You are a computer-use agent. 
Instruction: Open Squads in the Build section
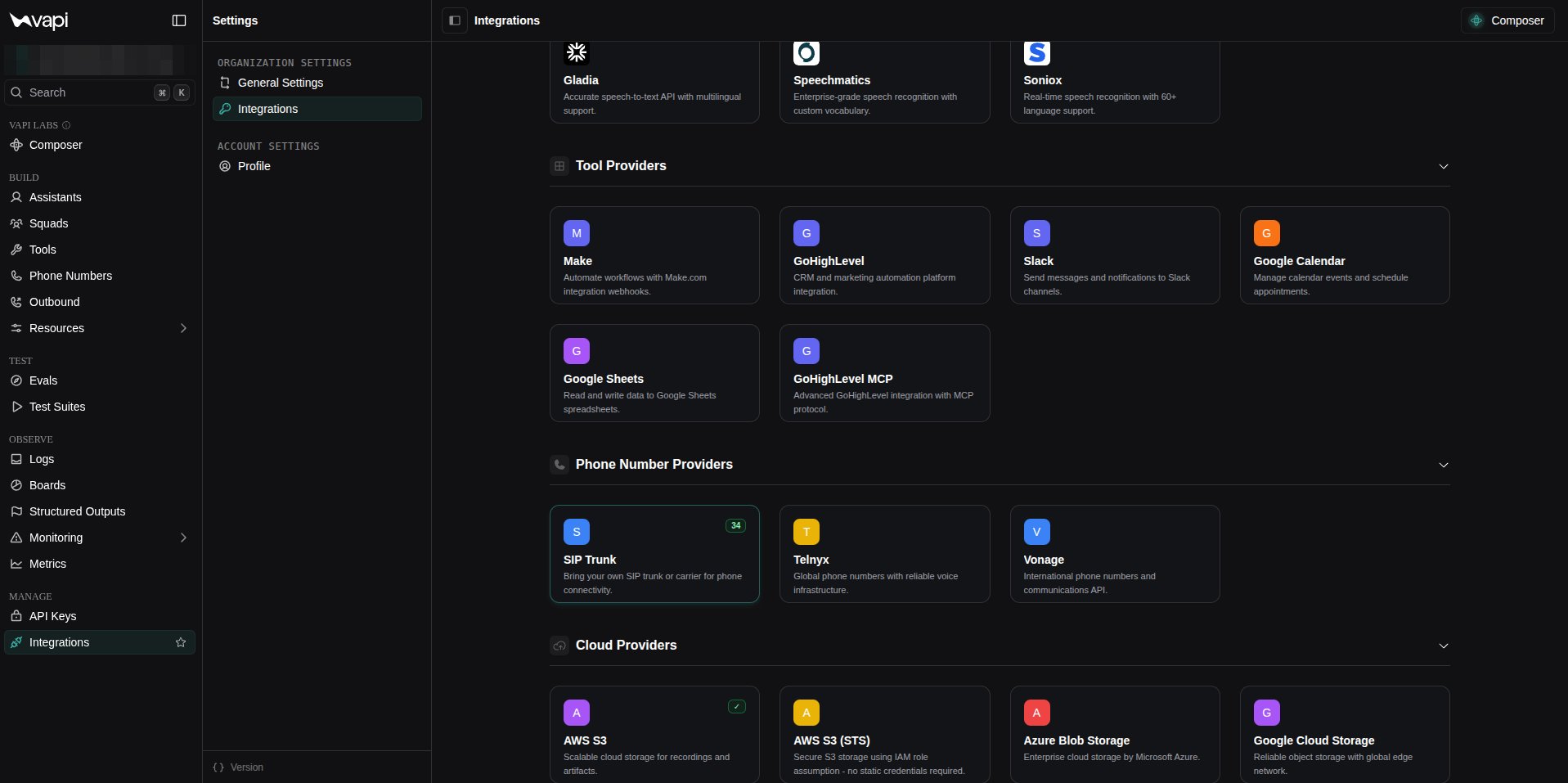pos(99,223)
